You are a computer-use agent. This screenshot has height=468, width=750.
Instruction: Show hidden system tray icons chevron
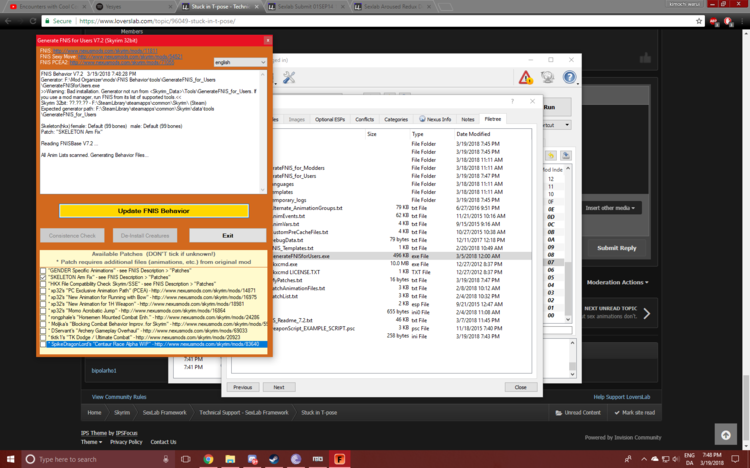(643, 459)
